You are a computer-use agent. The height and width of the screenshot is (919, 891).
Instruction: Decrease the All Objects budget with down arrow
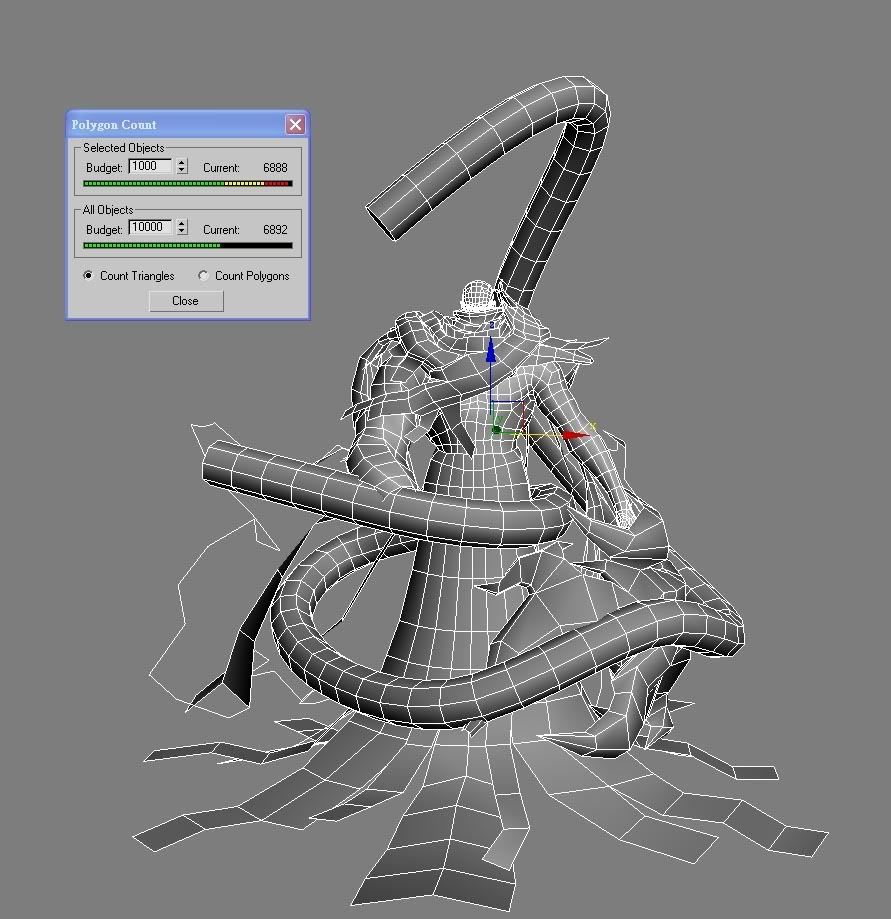tap(182, 232)
